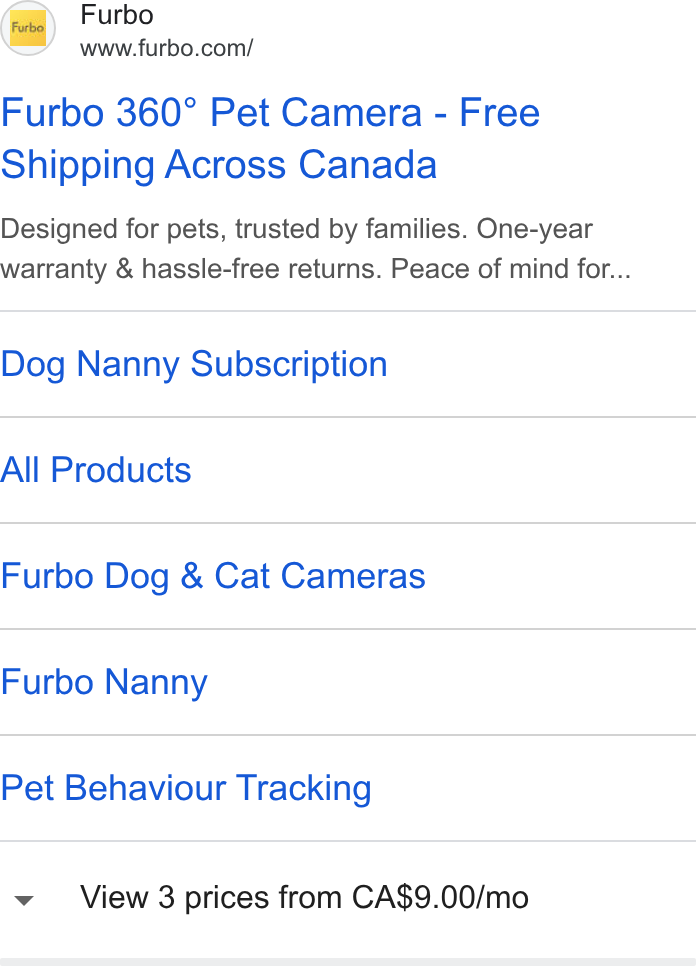Open the Furbo 360° Pet Camera headline
Screen dimensions: 696x966
click(x=270, y=139)
